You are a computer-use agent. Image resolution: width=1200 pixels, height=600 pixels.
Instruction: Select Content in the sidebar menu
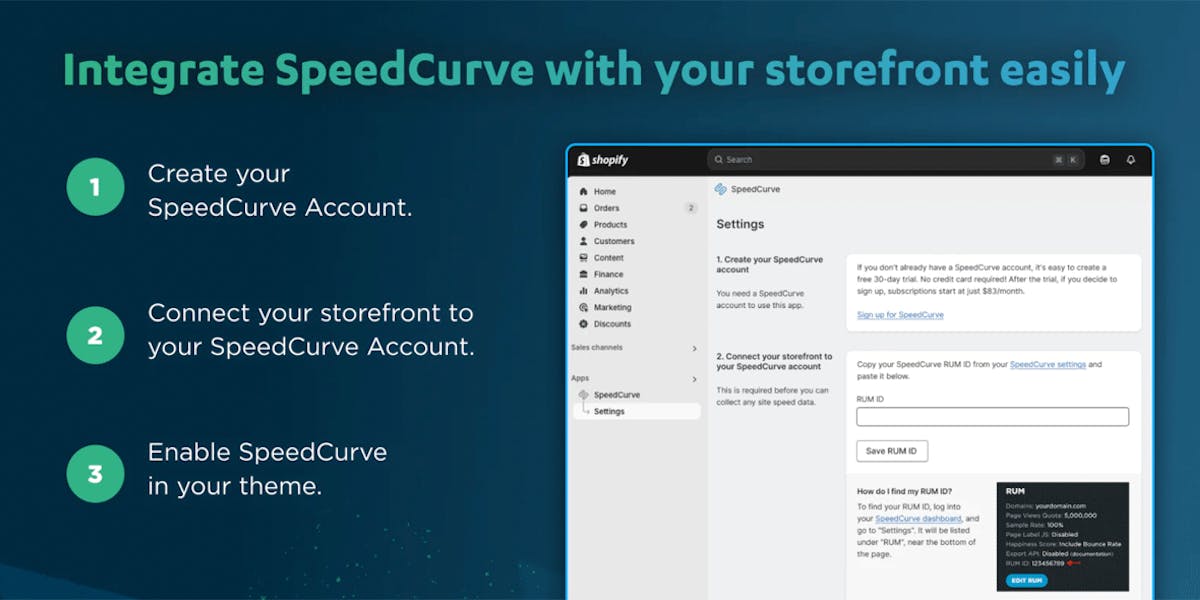pos(608,258)
